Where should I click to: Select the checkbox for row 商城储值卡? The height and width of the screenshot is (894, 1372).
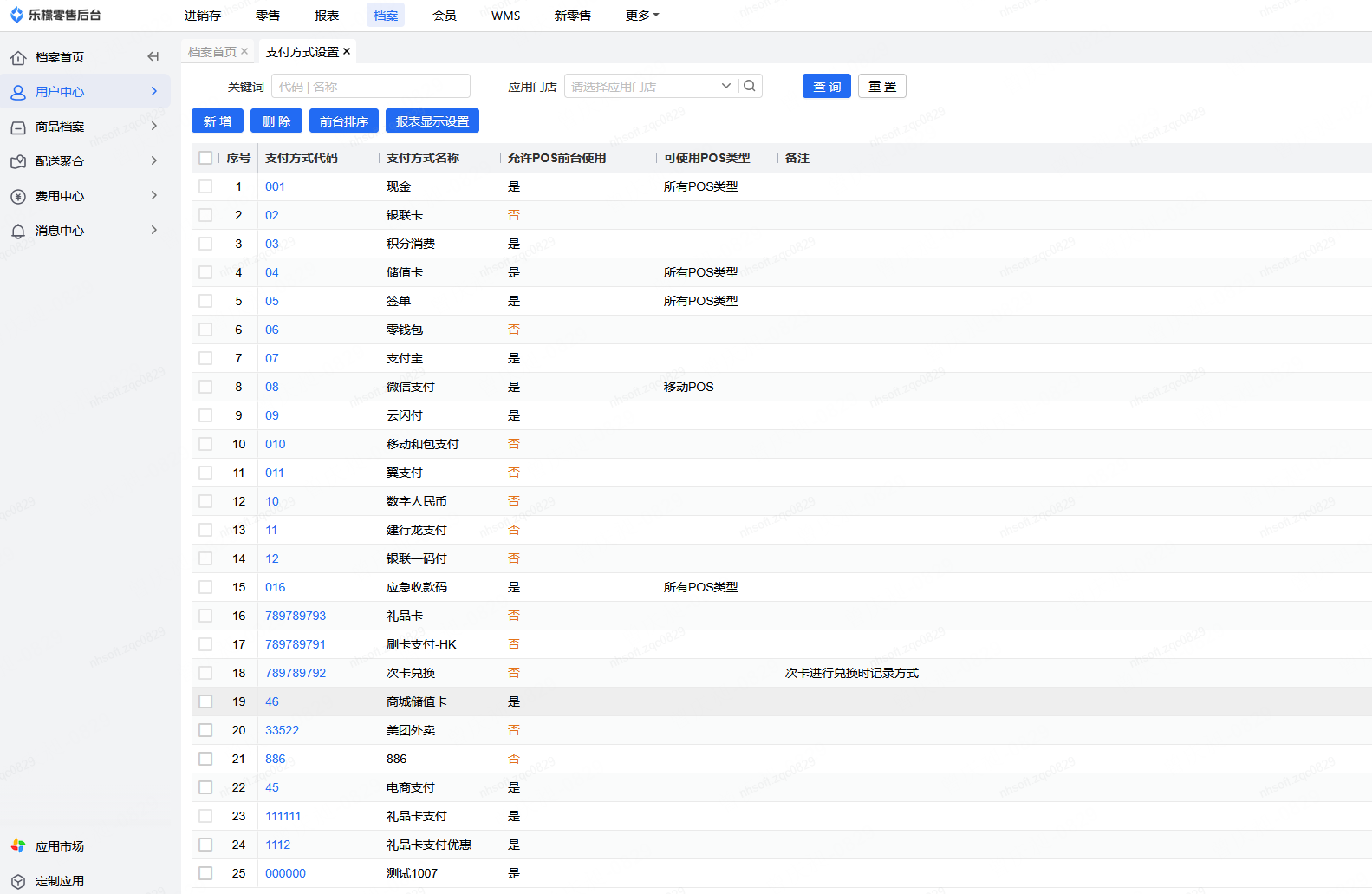(205, 701)
